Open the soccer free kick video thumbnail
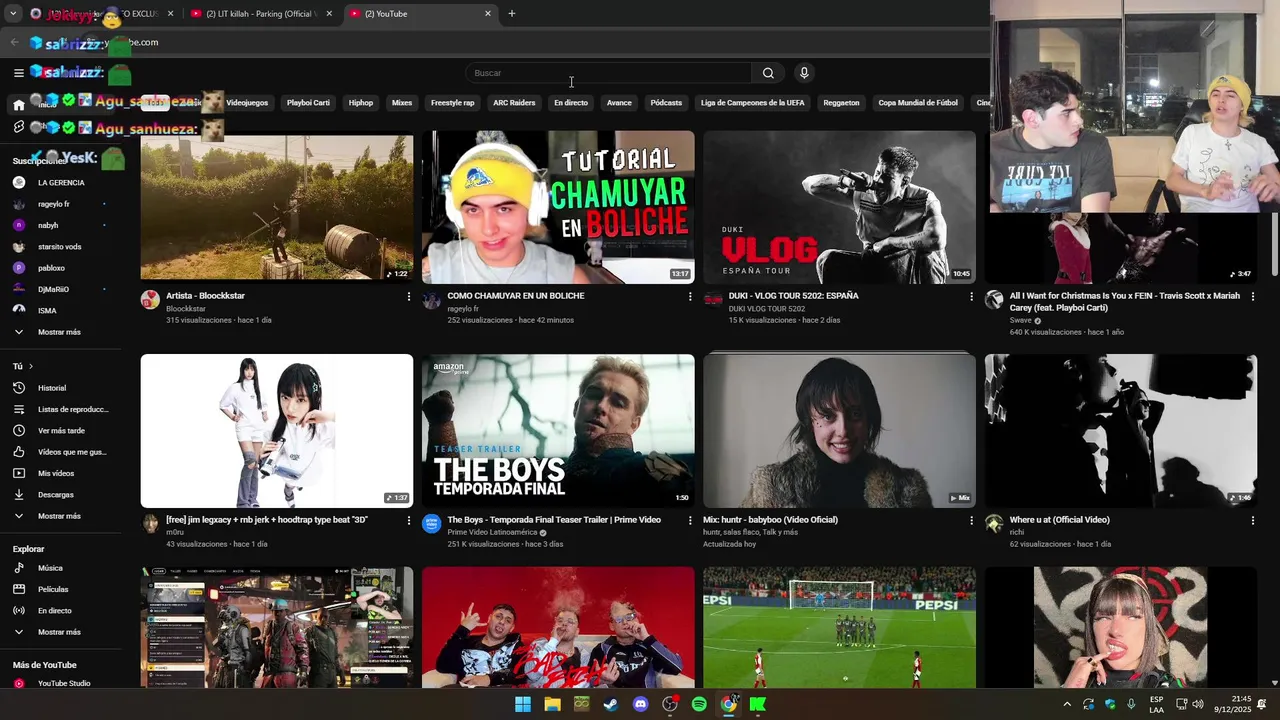The image size is (1280, 720). tap(839, 628)
